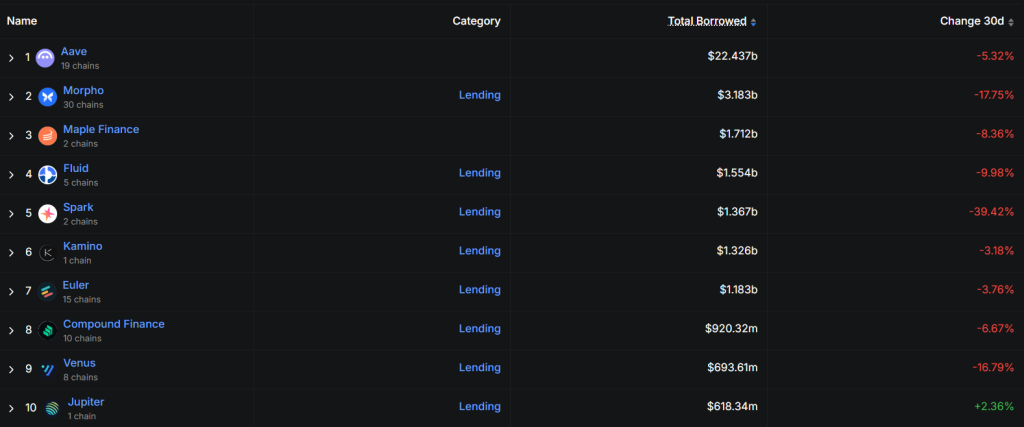Expand the Aave row chevron

click(11, 58)
